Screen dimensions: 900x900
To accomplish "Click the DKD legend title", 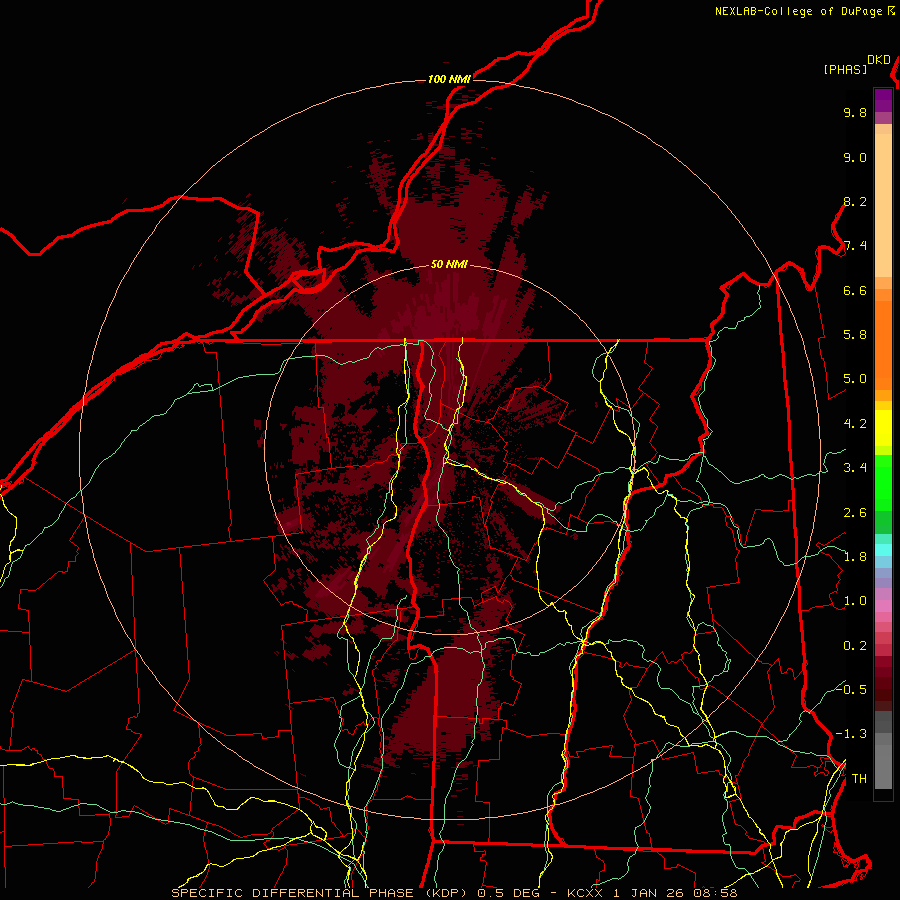I will point(879,60).
